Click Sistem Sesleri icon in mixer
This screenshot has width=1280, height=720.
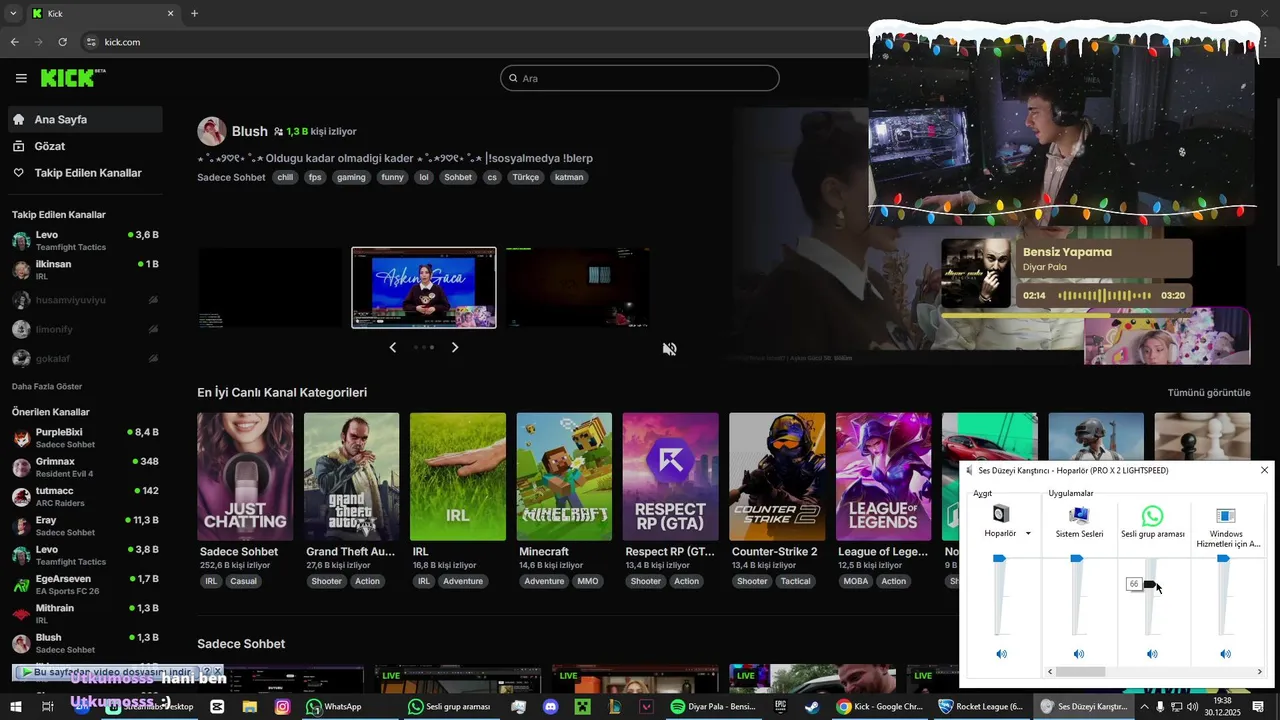1079,515
